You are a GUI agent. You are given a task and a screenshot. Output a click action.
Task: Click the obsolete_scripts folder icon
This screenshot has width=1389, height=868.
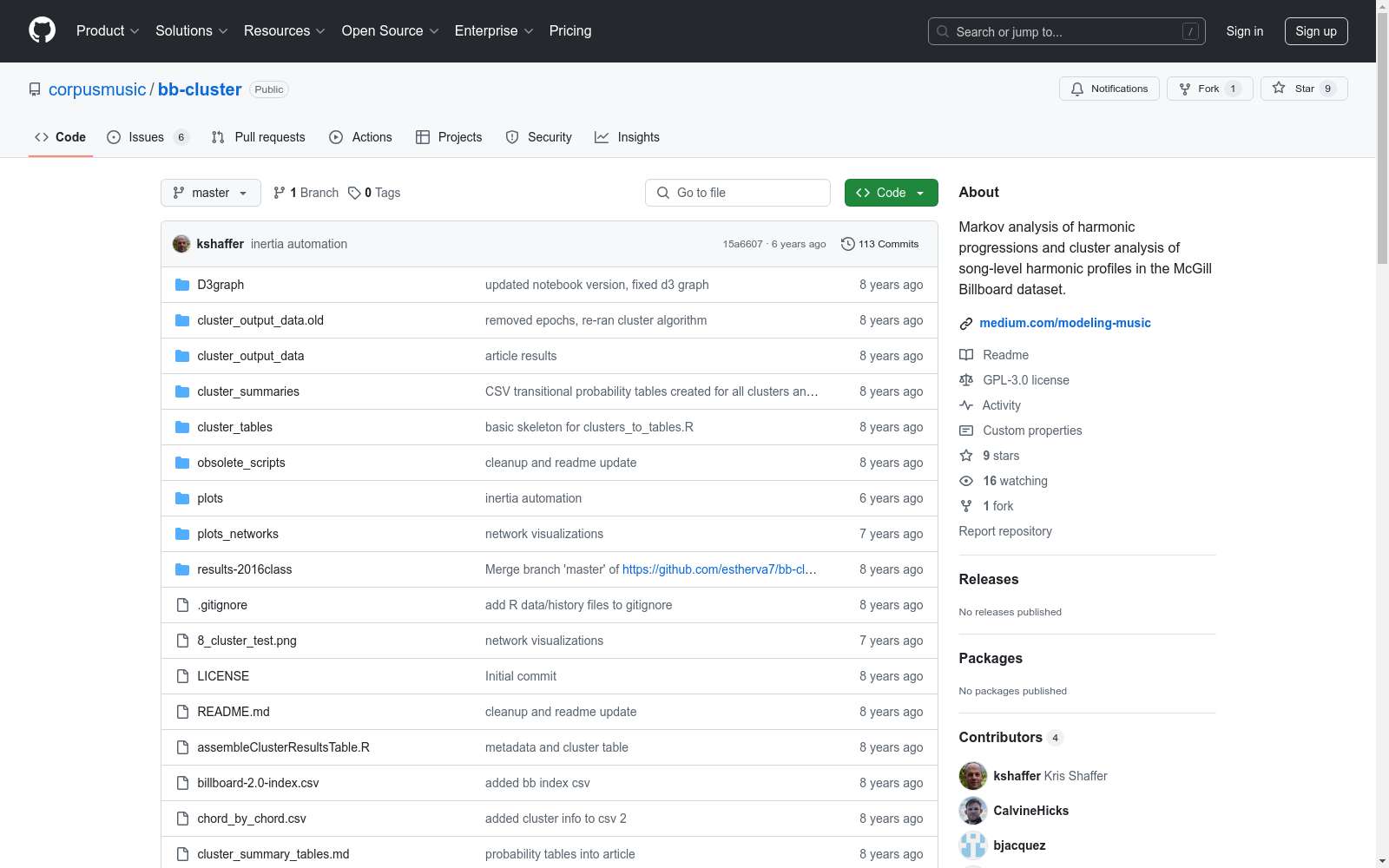point(182,463)
